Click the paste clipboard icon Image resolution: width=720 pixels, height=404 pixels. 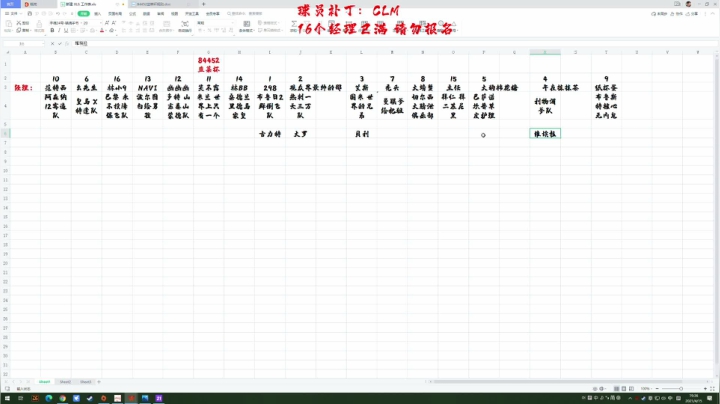coord(8,23)
